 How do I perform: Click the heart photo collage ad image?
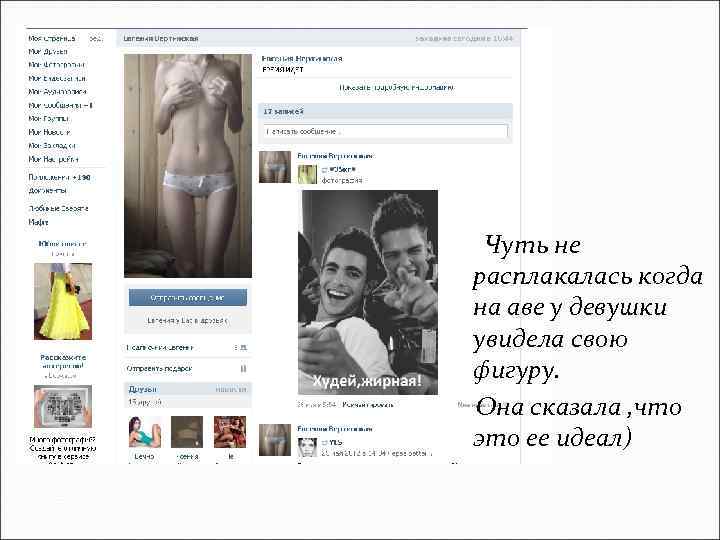click(63, 406)
